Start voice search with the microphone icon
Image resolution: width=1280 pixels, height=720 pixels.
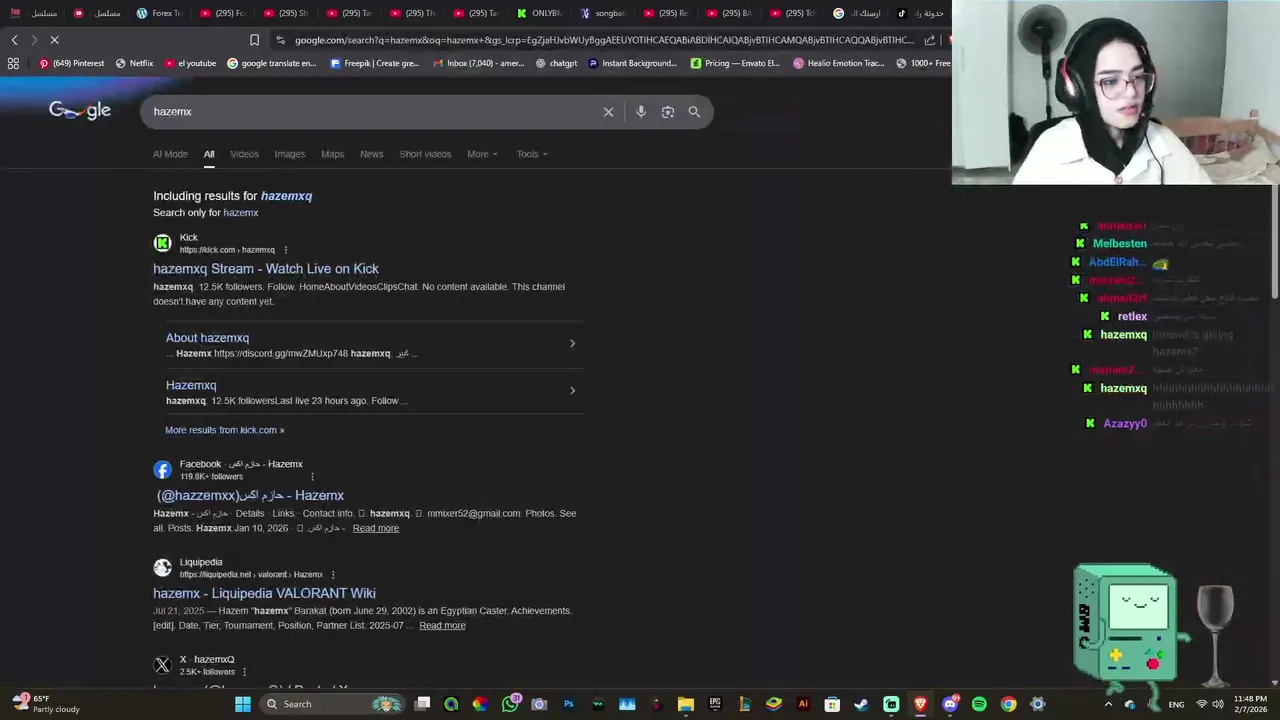point(641,112)
